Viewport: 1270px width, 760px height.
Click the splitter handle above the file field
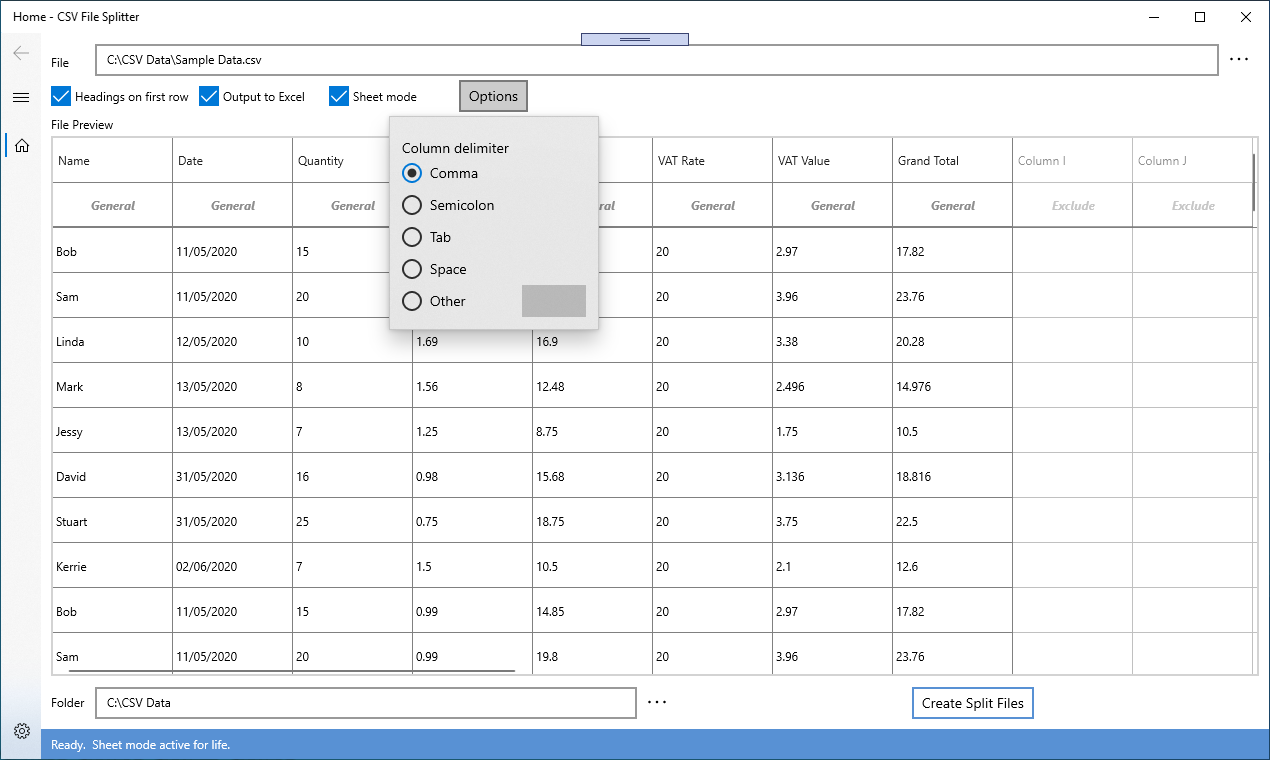click(x=634, y=38)
